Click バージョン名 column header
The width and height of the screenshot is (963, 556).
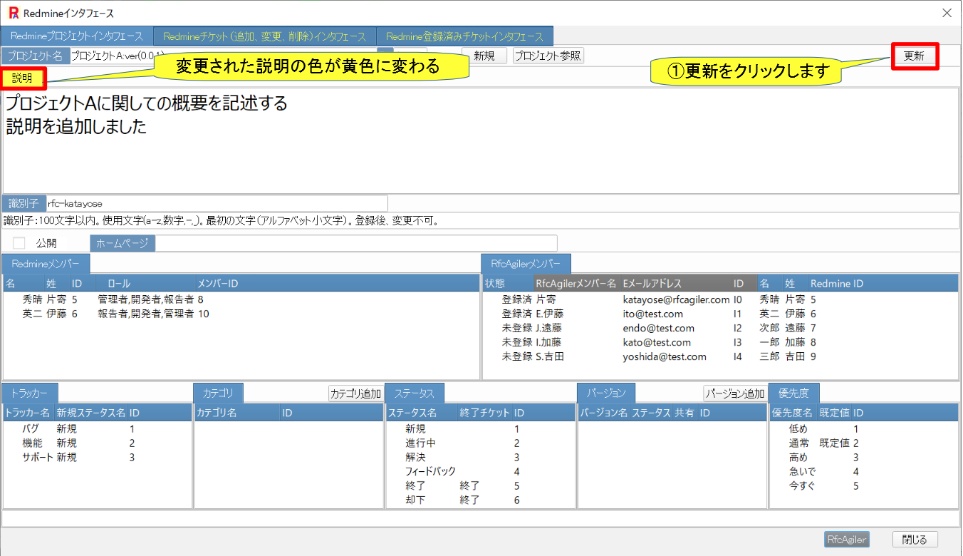604,413
